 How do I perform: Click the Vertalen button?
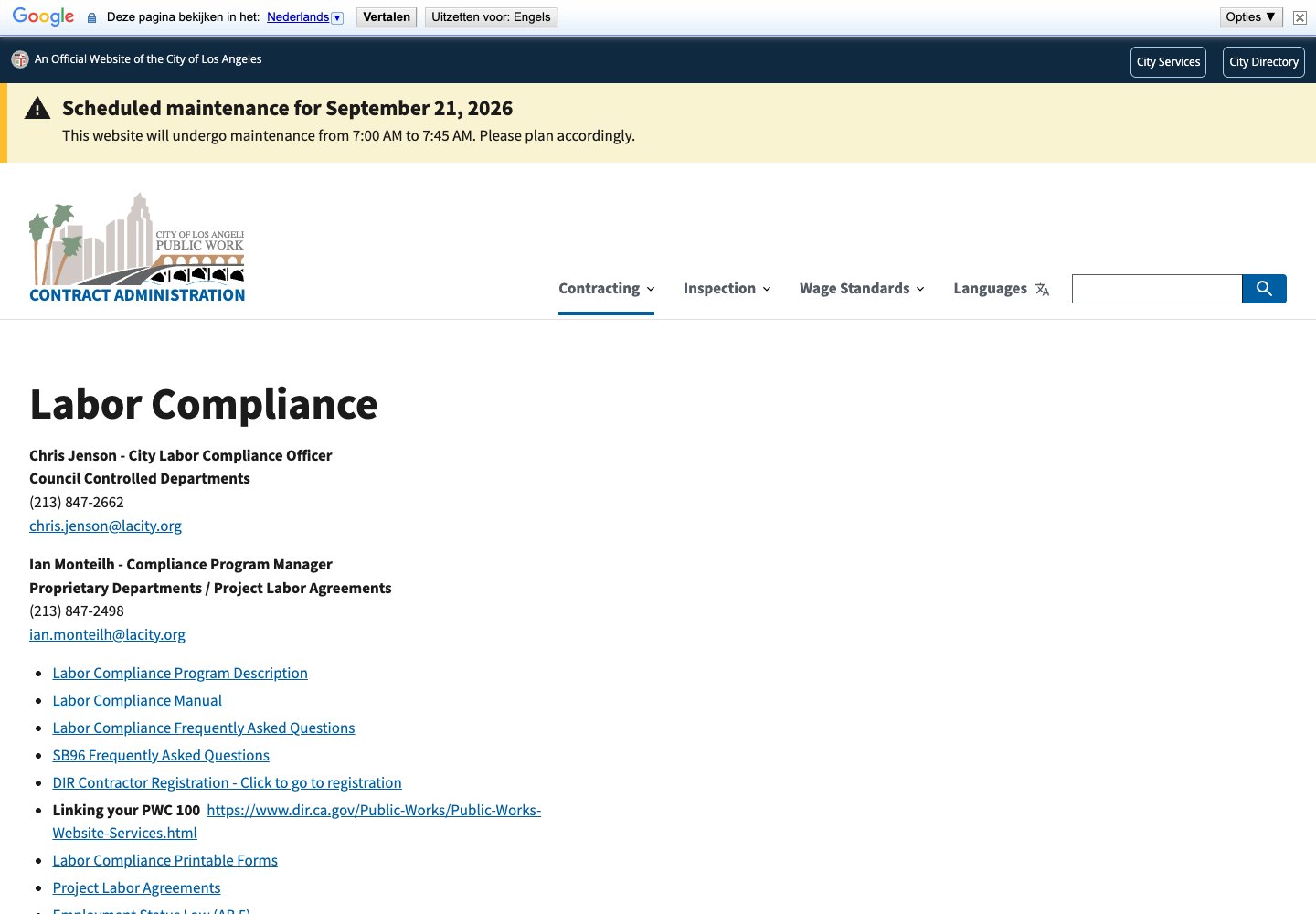tap(387, 17)
